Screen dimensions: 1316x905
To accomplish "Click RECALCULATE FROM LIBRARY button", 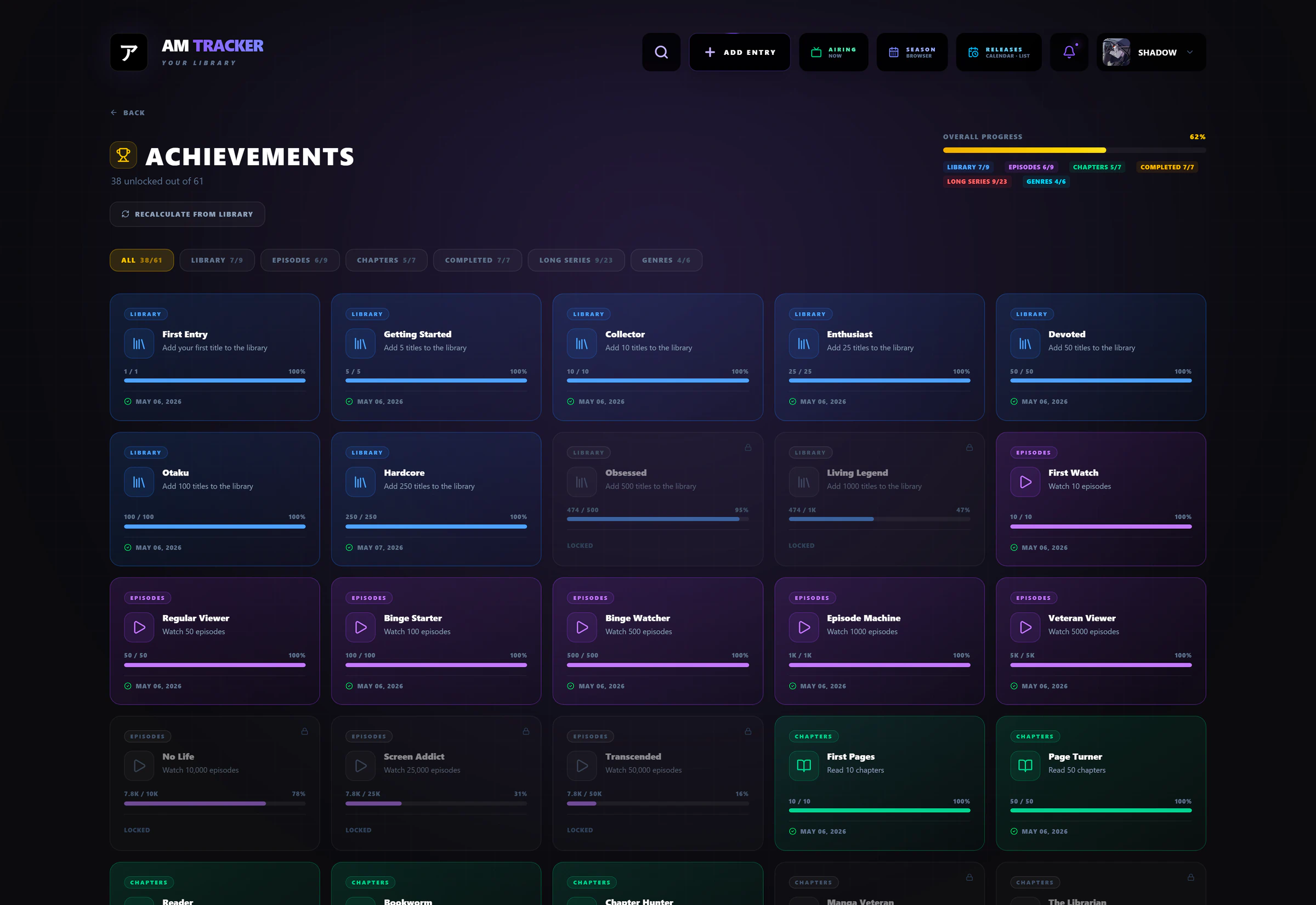I will 187,214.
